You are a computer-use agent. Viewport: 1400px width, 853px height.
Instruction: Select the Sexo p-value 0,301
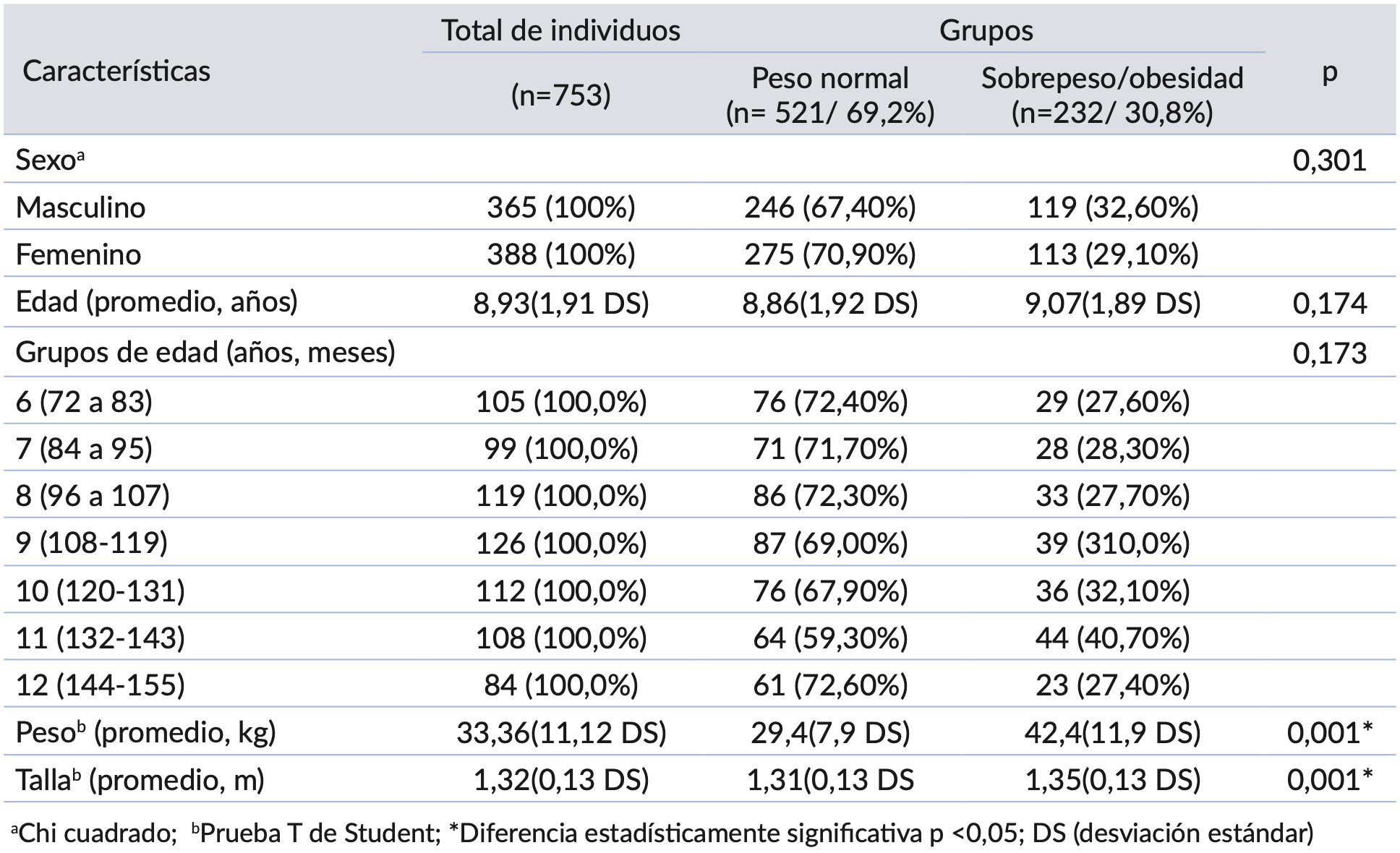(x=1329, y=160)
